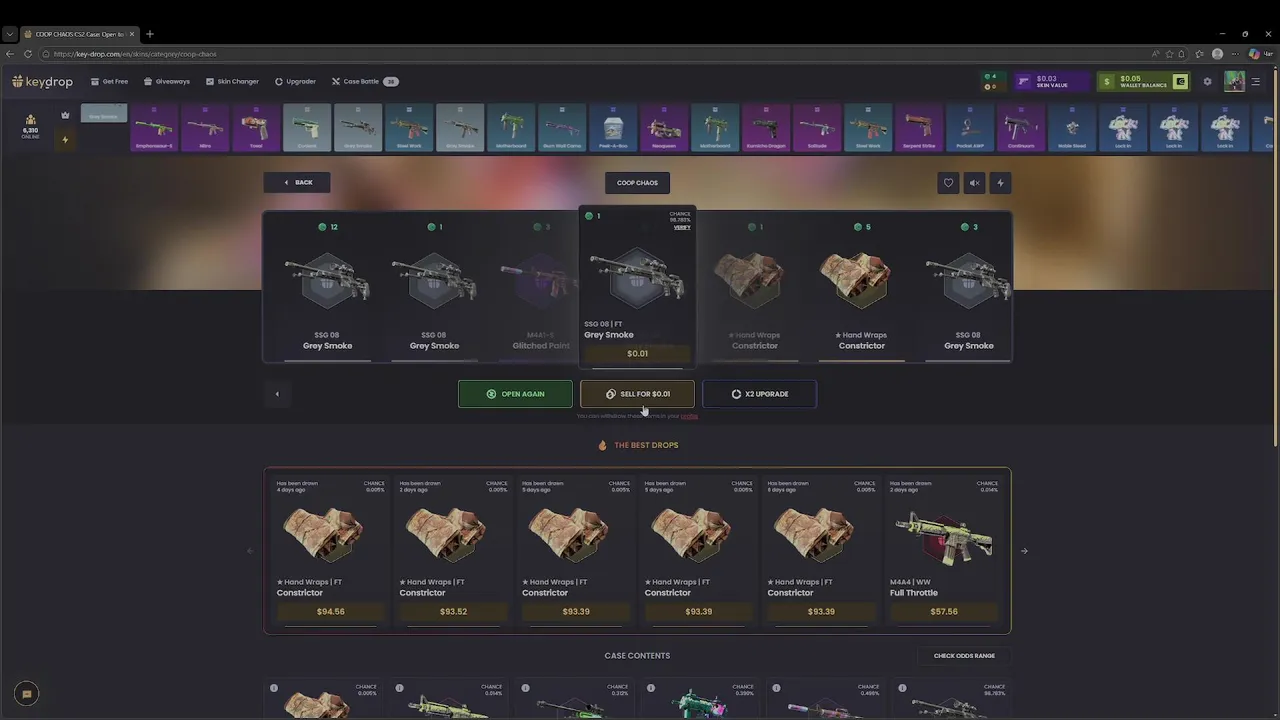Open the $0.03 skin value panel
The width and height of the screenshot is (1280, 720).
[x=1052, y=81]
